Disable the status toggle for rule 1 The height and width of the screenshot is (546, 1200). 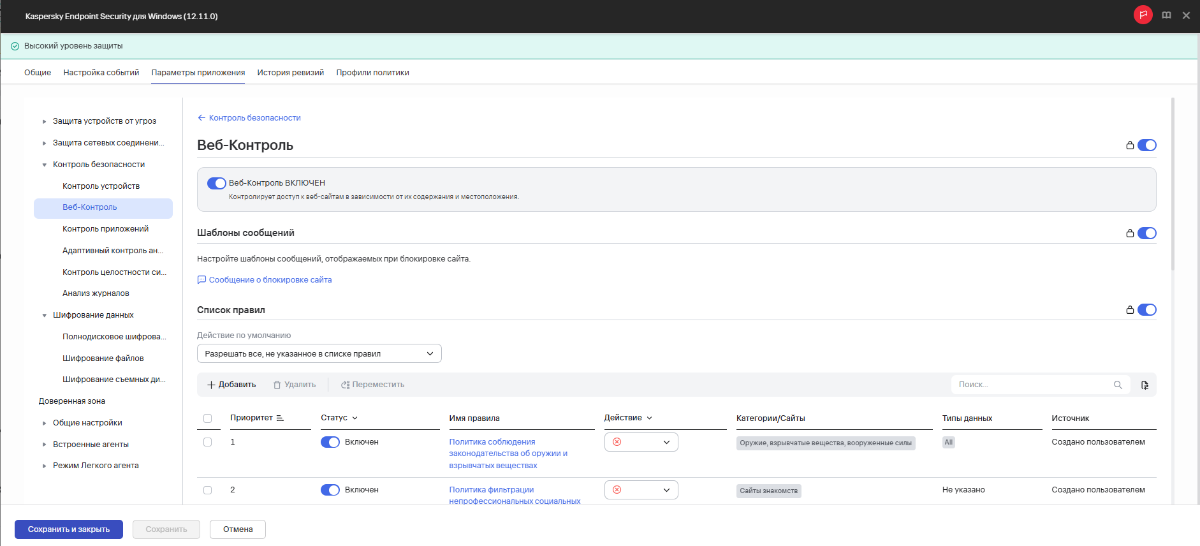pyautogui.click(x=331, y=442)
